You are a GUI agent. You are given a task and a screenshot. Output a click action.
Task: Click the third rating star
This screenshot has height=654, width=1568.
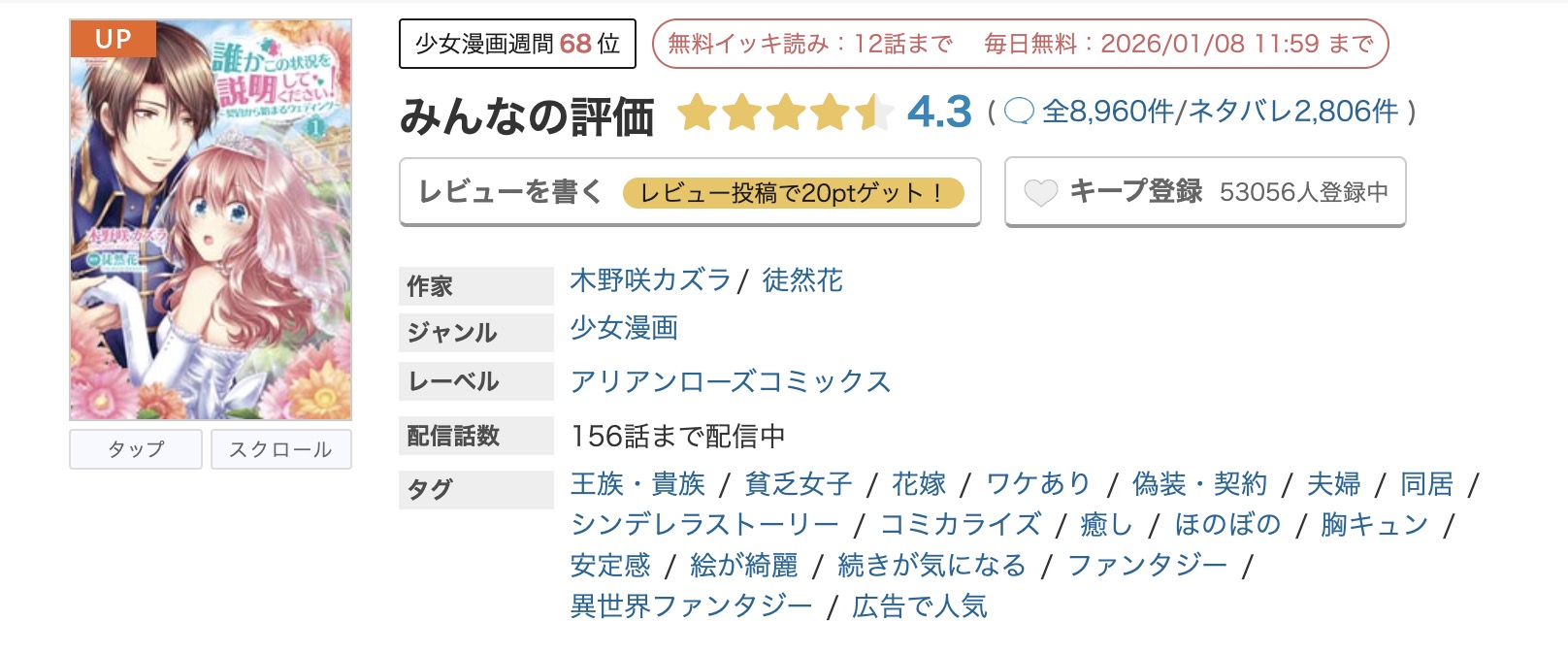tap(787, 112)
